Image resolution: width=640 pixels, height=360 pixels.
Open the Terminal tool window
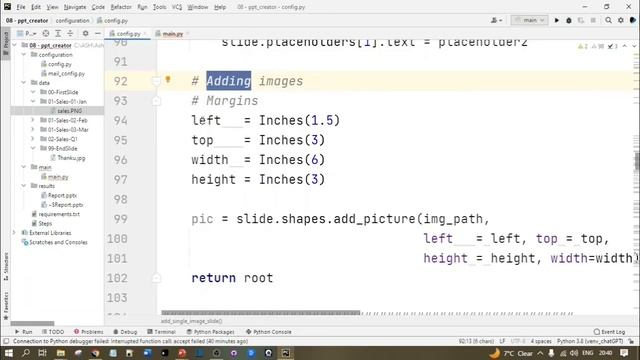pyautogui.click(x=161, y=332)
